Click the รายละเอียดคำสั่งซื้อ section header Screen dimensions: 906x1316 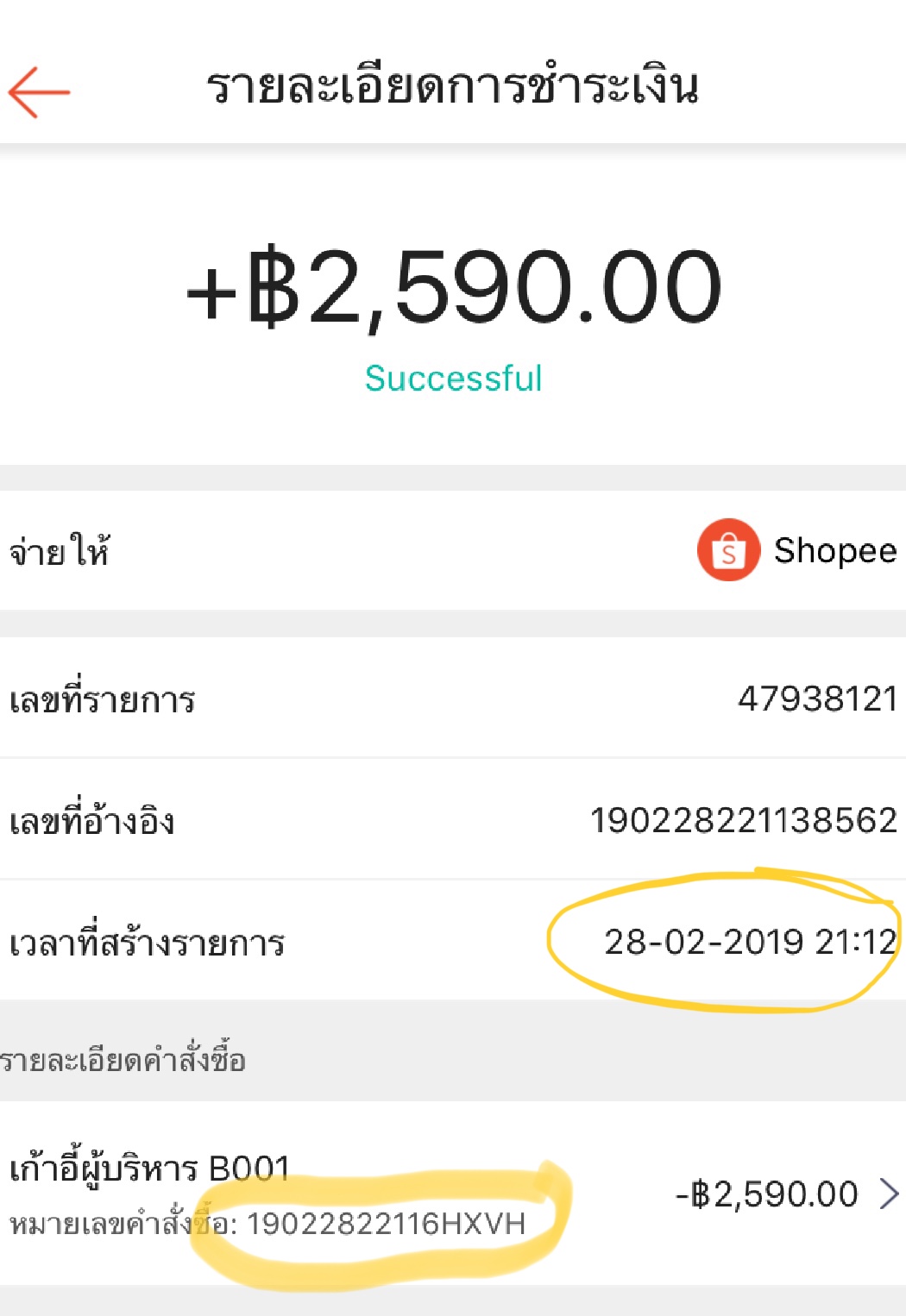[123, 1060]
